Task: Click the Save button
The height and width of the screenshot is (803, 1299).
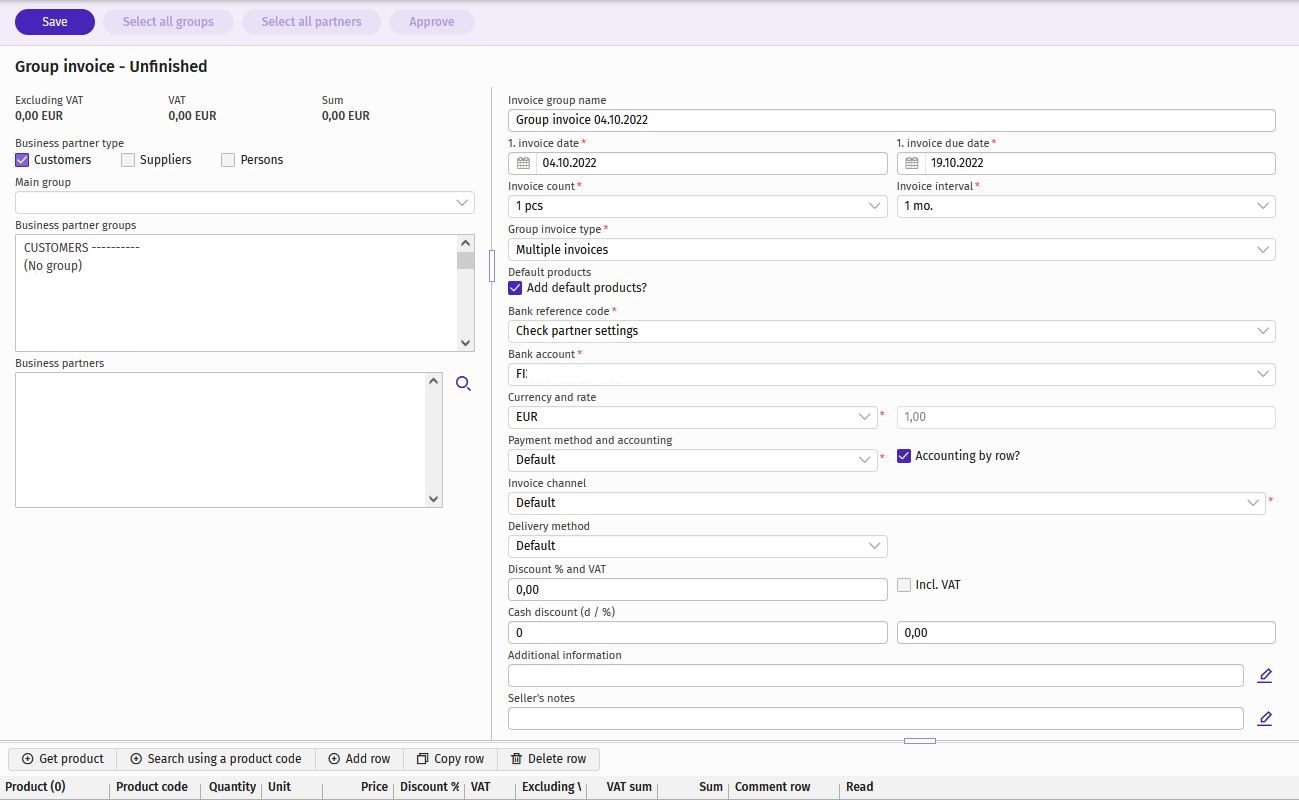Action: (54, 21)
